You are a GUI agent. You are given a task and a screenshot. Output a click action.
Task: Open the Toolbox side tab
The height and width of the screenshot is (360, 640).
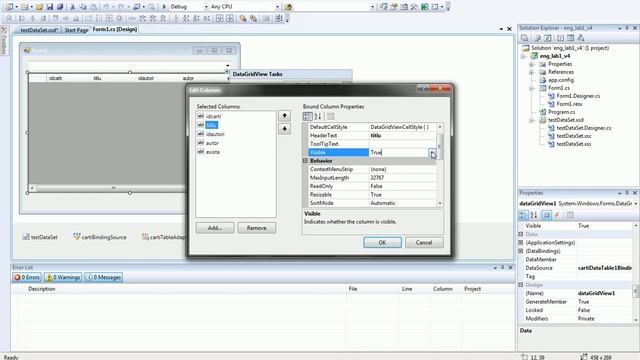(x=4, y=40)
